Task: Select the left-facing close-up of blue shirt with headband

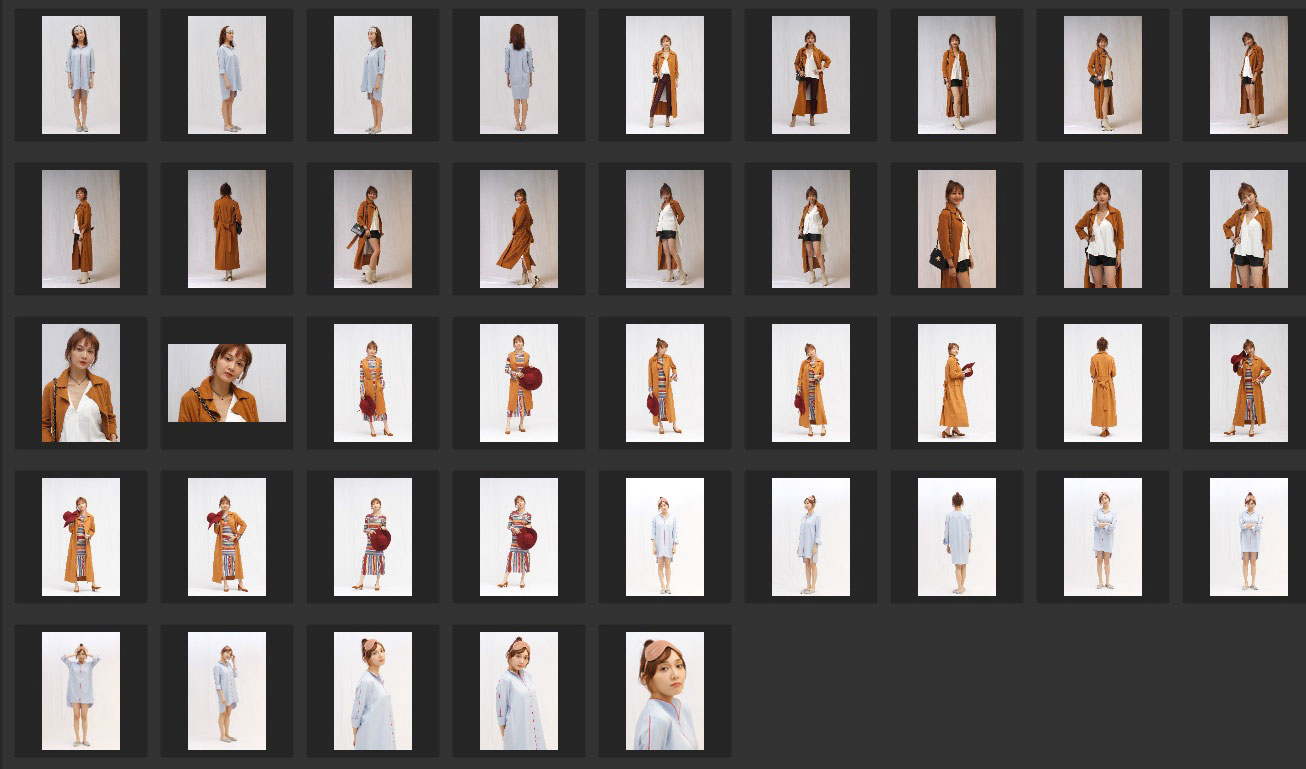Action: (372, 691)
